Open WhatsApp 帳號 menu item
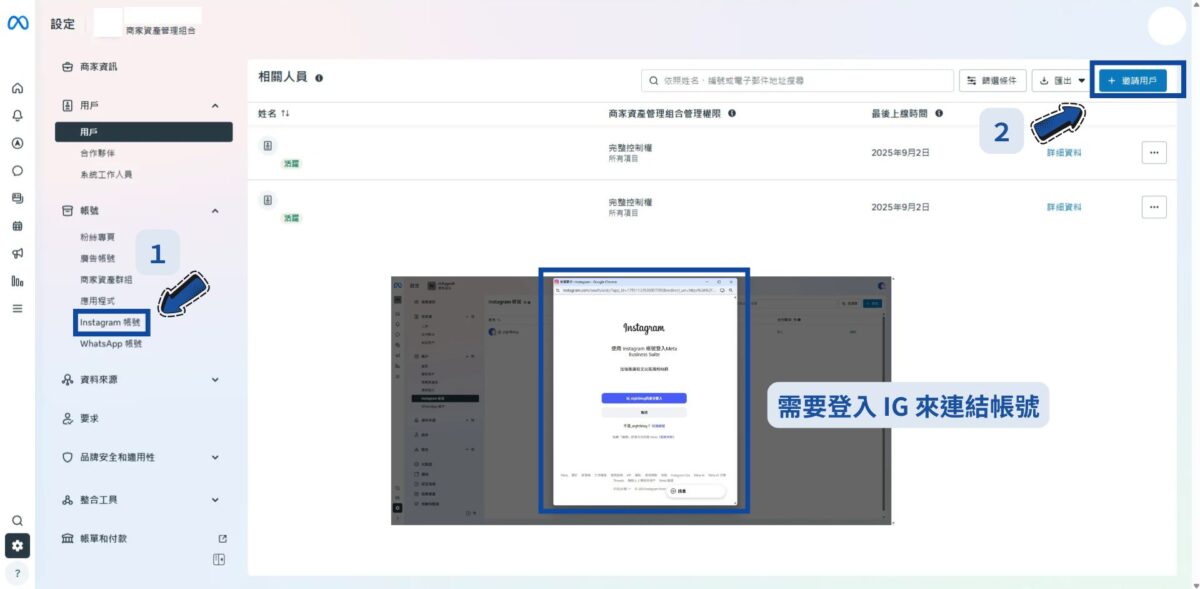The height and width of the screenshot is (589, 1200). 111,343
